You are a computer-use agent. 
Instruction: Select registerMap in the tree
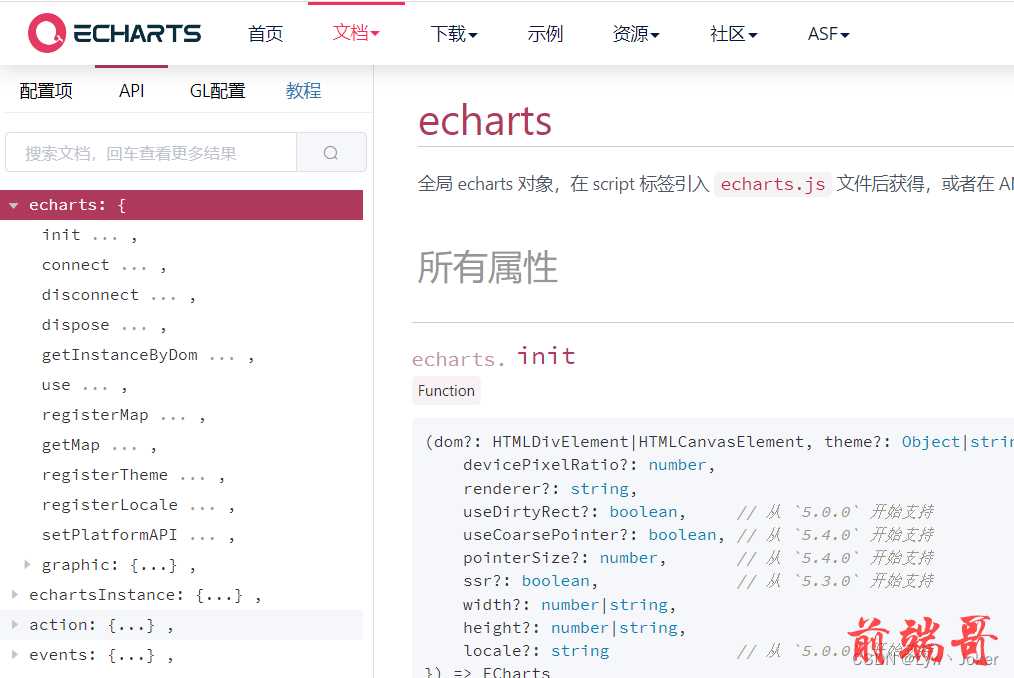(95, 415)
